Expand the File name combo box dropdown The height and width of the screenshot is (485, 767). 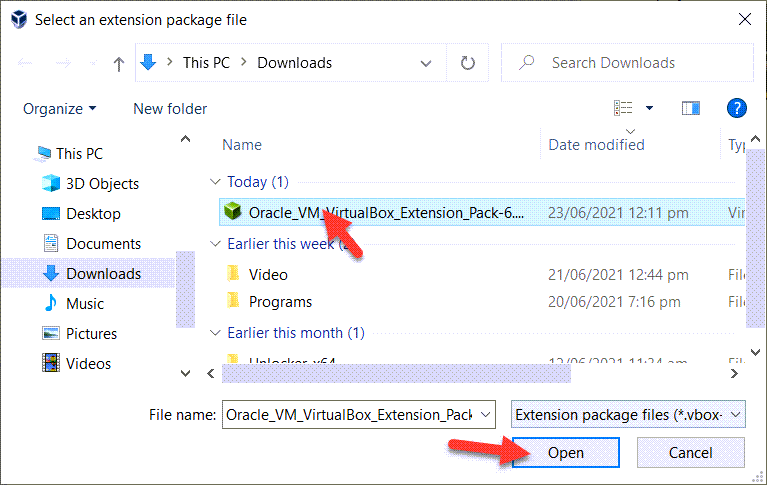click(x=486, y=414)
